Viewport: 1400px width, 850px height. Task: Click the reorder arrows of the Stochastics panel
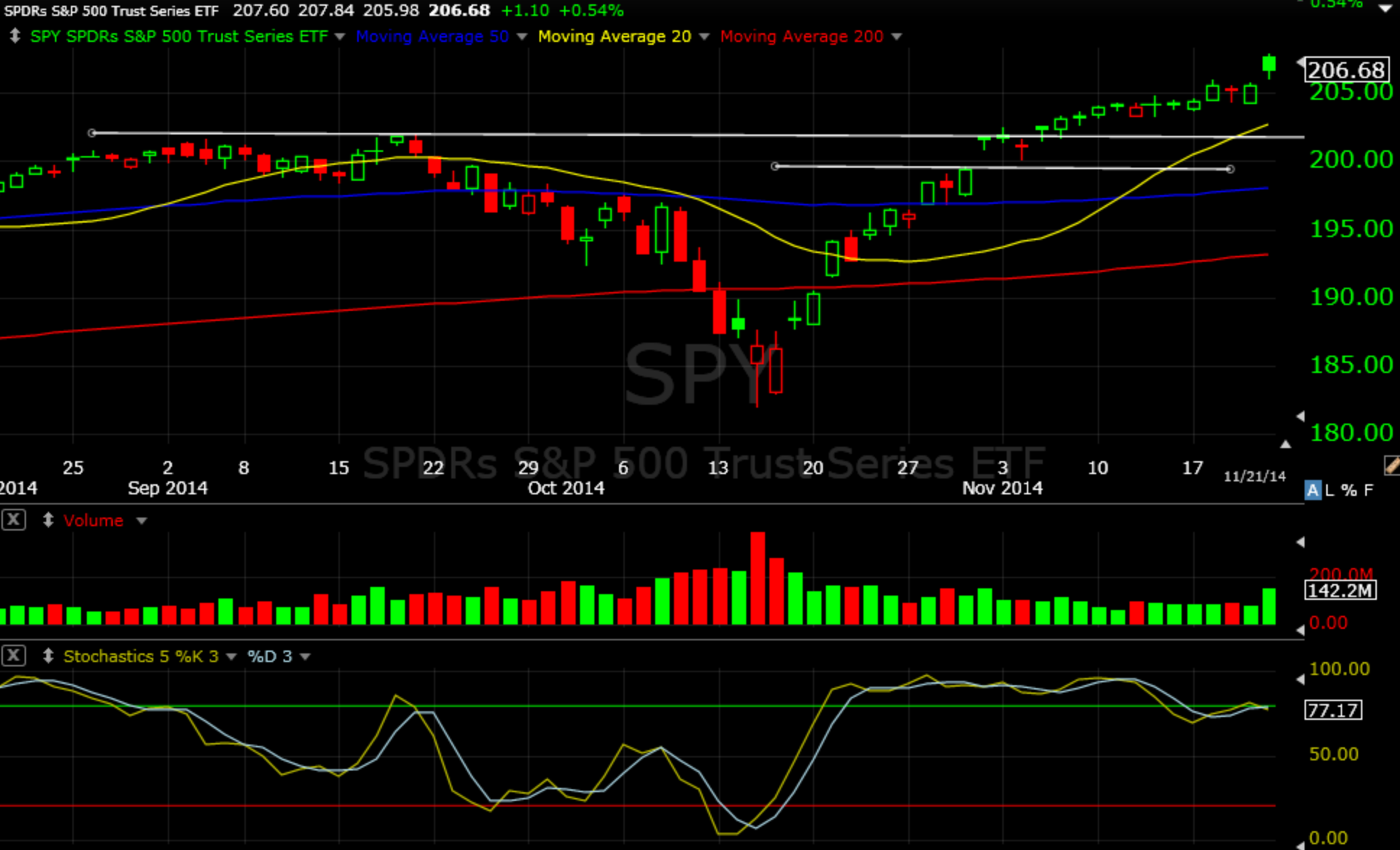click(48, 656)
